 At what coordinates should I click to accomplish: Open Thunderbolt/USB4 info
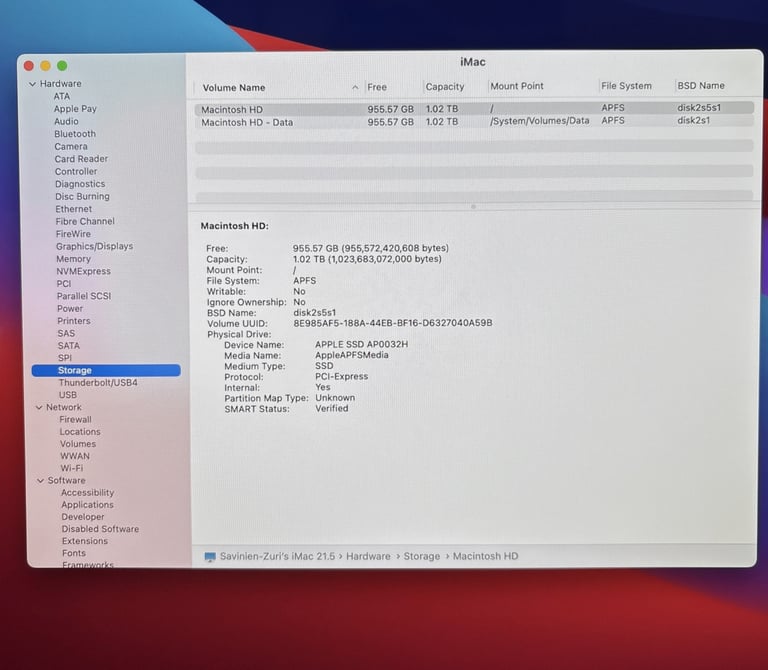[x=98, y=383]
